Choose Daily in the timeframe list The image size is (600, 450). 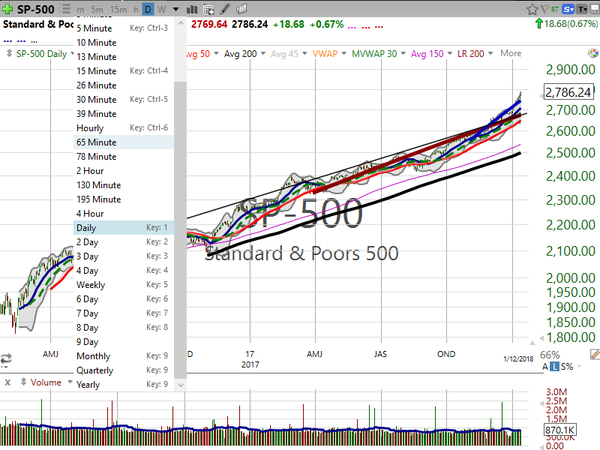click(123, 228)
